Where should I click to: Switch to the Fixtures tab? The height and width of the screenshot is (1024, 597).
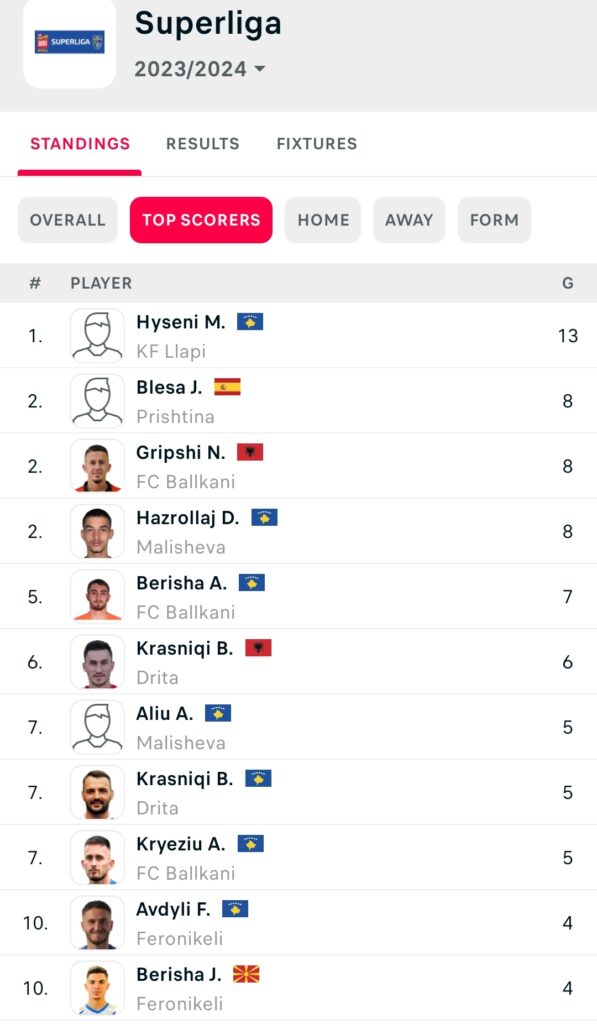[x=317, y=144]
